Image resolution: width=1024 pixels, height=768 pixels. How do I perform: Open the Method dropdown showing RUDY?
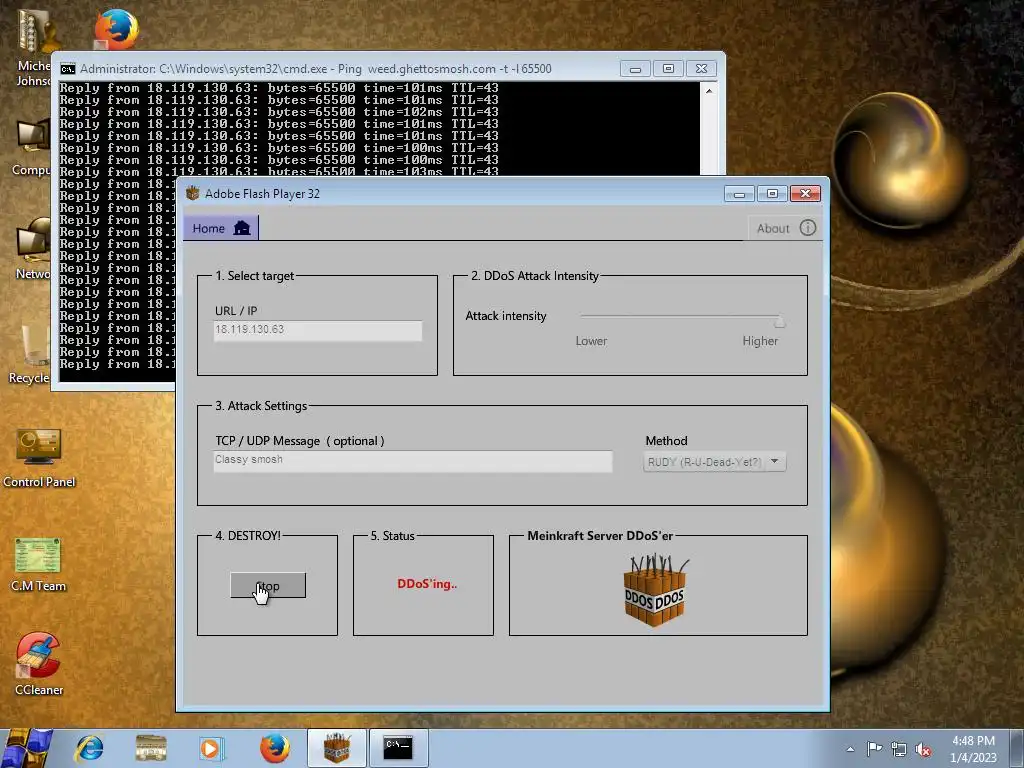[x=714, y=462]
